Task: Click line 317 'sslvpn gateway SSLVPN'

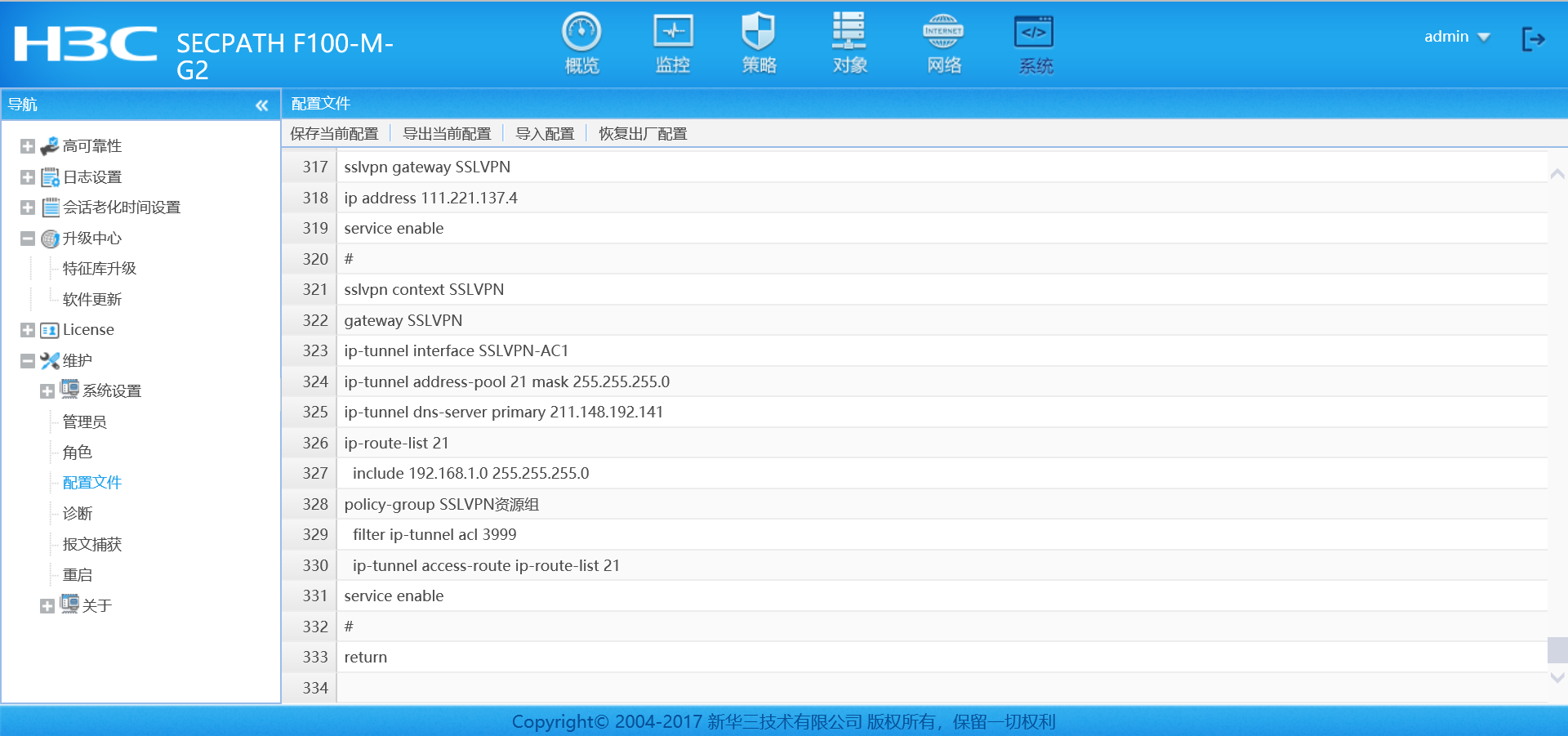Action: click(427, 167)
